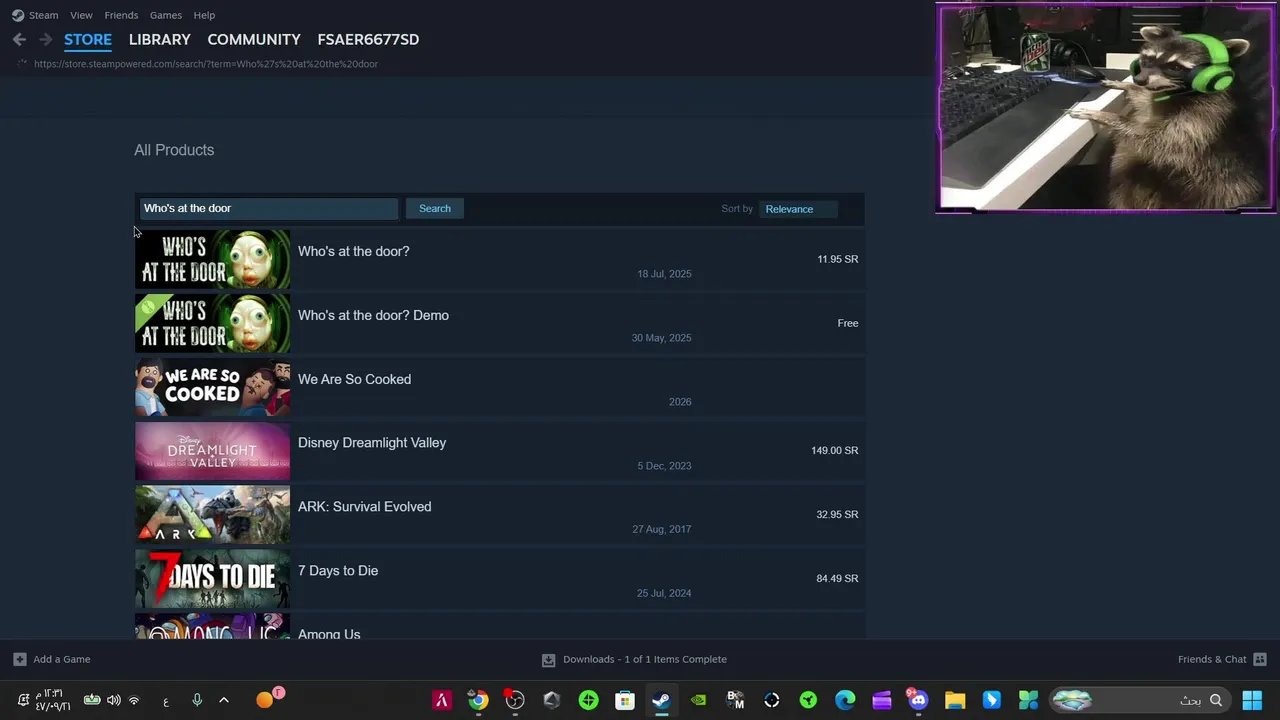
Task: Open the Who's at the door? Demo result
Action: point(500,323)
